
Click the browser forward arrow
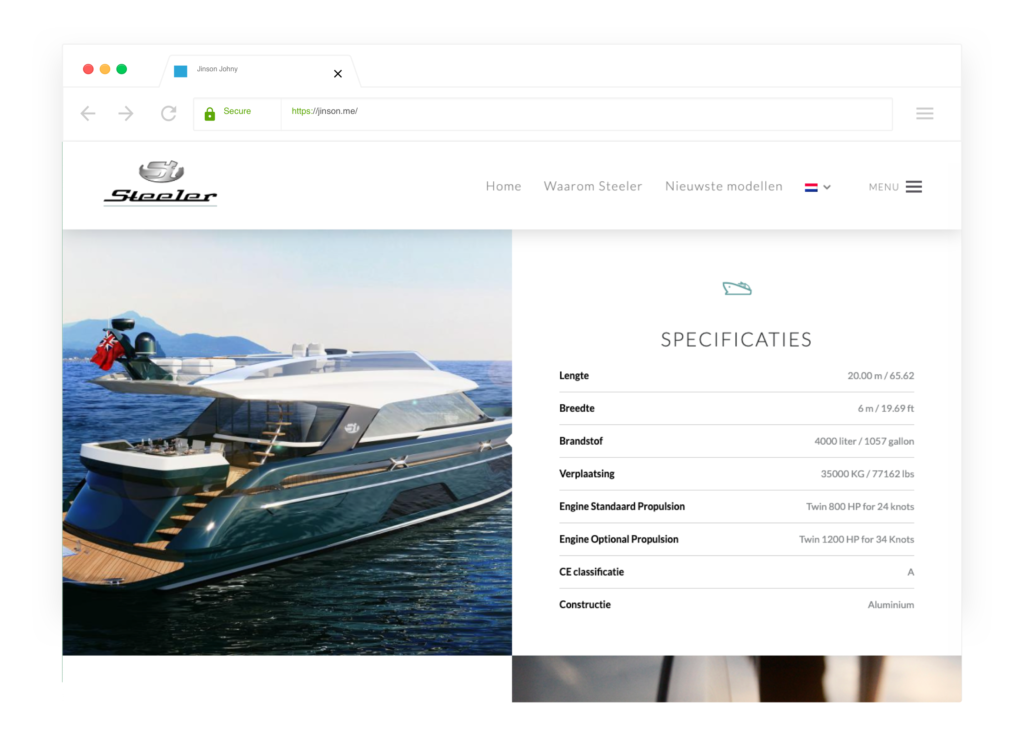coord(126,114)
